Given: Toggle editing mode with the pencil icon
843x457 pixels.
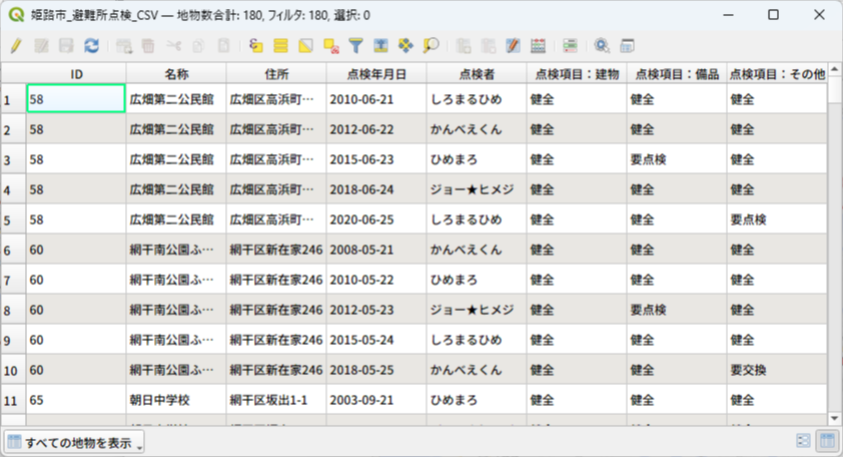Looking at the screenshot, I should point(16,46).
